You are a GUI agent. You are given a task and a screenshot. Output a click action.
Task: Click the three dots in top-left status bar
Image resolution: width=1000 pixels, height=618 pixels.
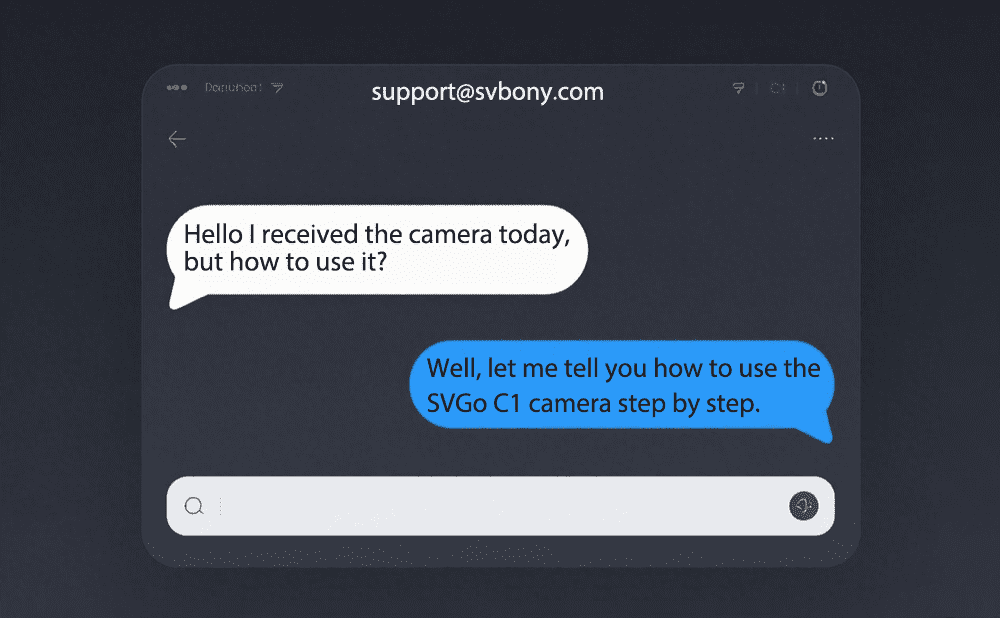click(177, 88)
